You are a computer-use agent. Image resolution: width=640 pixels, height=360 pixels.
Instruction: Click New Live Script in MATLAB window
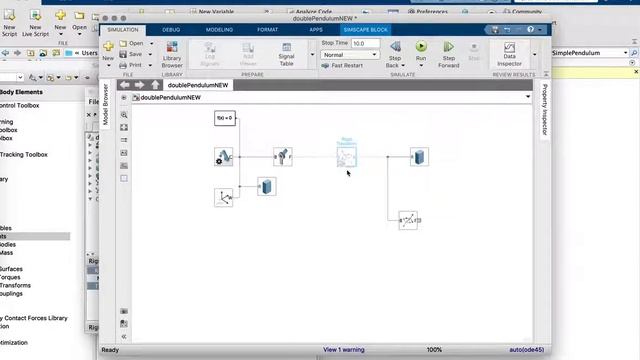(x=36, y=23)
